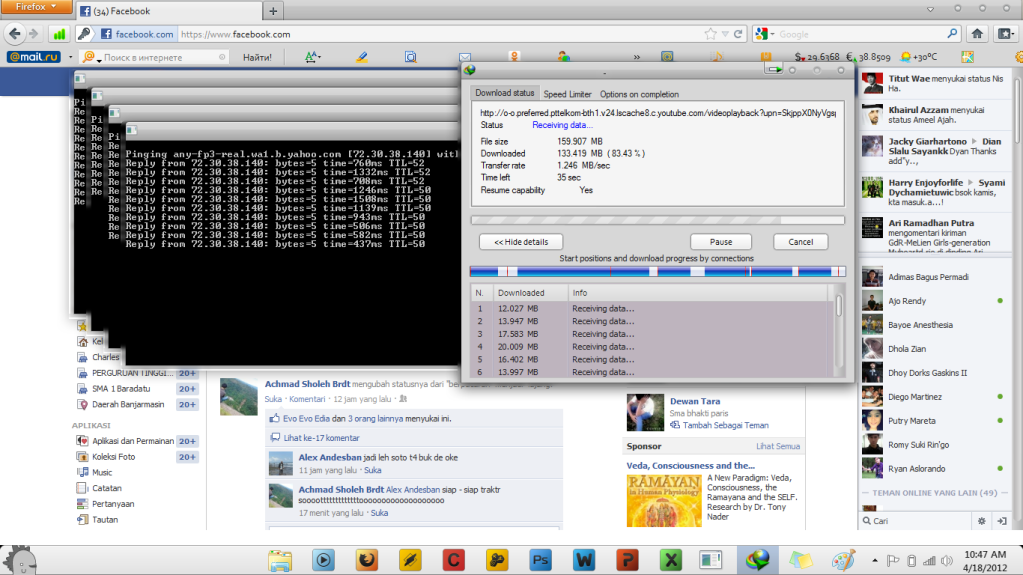Open Word from the taskbar
1023x575 pixels.
click(584, 560)
